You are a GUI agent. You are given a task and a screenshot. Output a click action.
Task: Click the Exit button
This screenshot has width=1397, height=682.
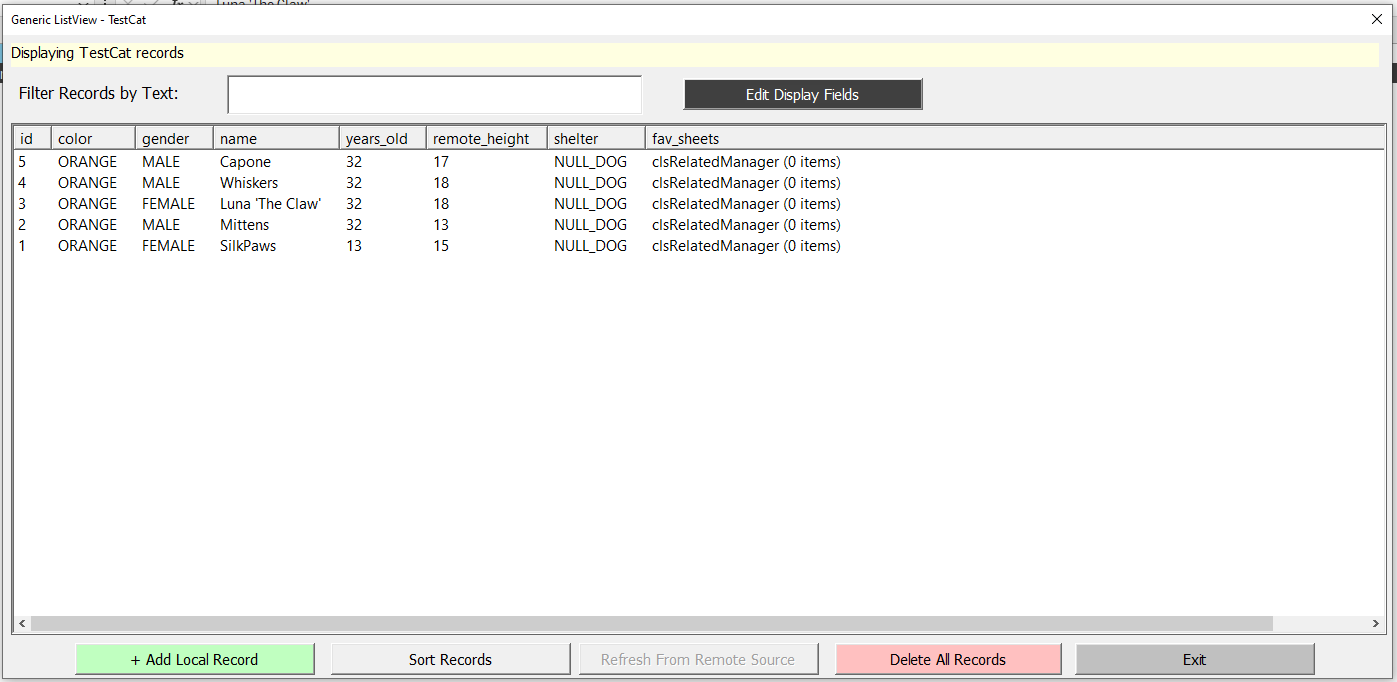(1195, 660)
